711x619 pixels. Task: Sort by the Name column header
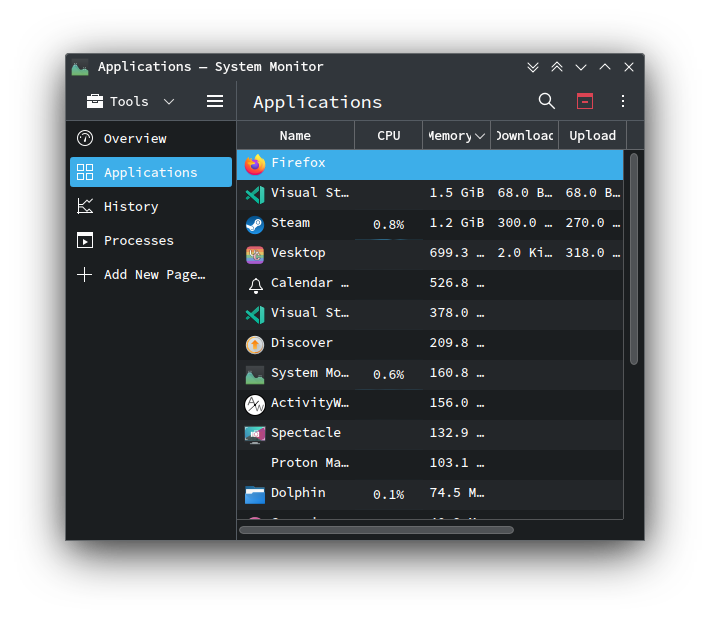tap(295, 136)
